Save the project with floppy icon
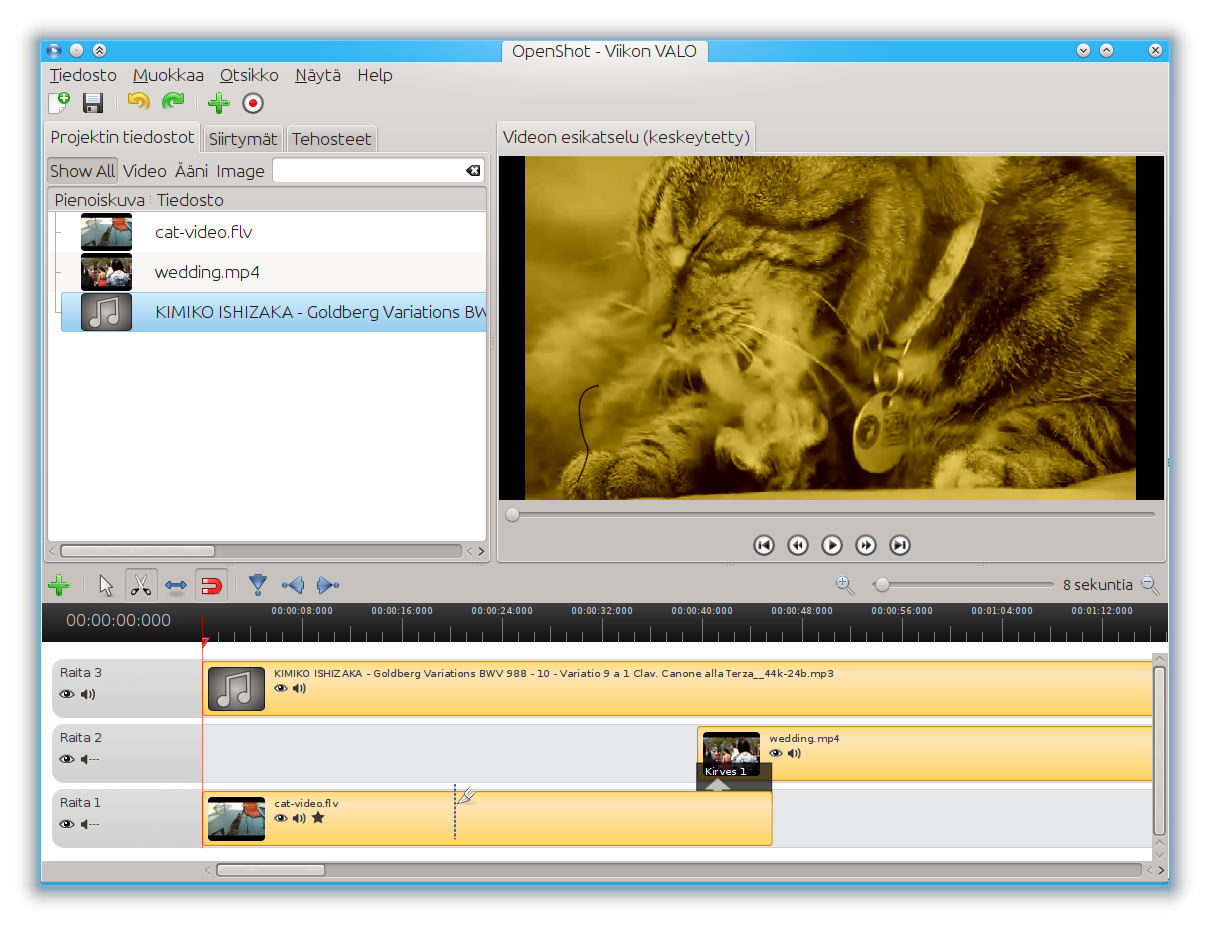This screenshot has height=925, width=1210. pyautogui.click(x=93, y=102)
